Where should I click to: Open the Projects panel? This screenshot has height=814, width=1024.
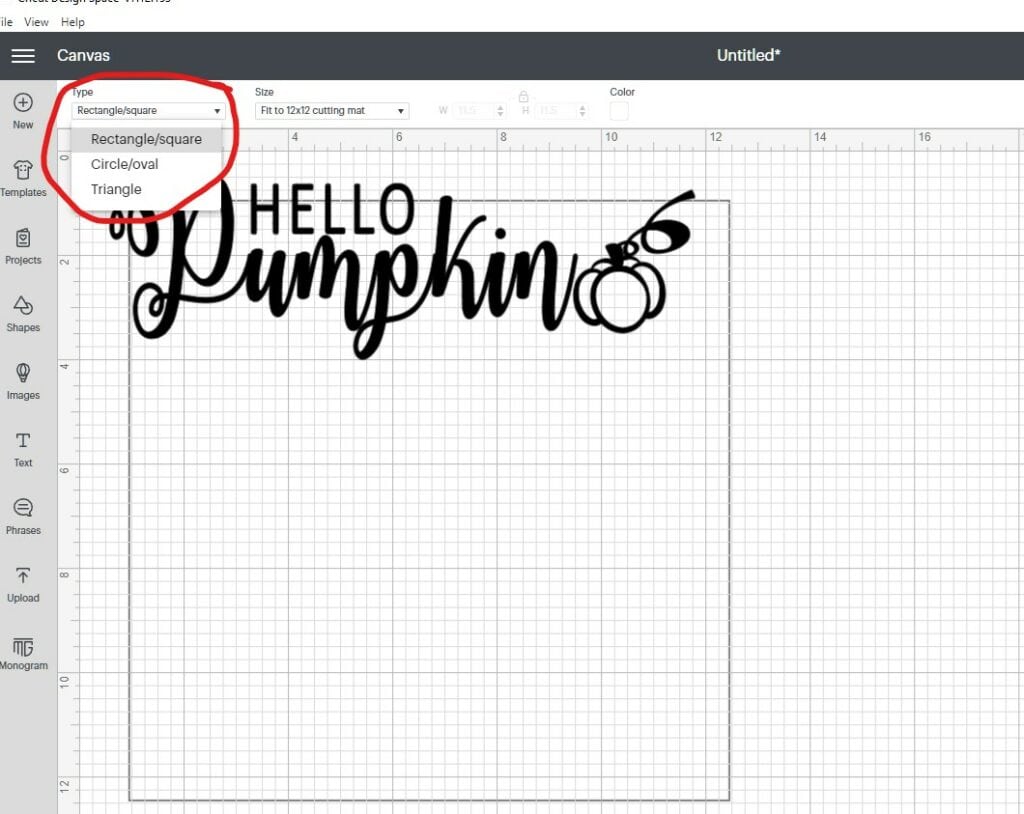point(23,246)
